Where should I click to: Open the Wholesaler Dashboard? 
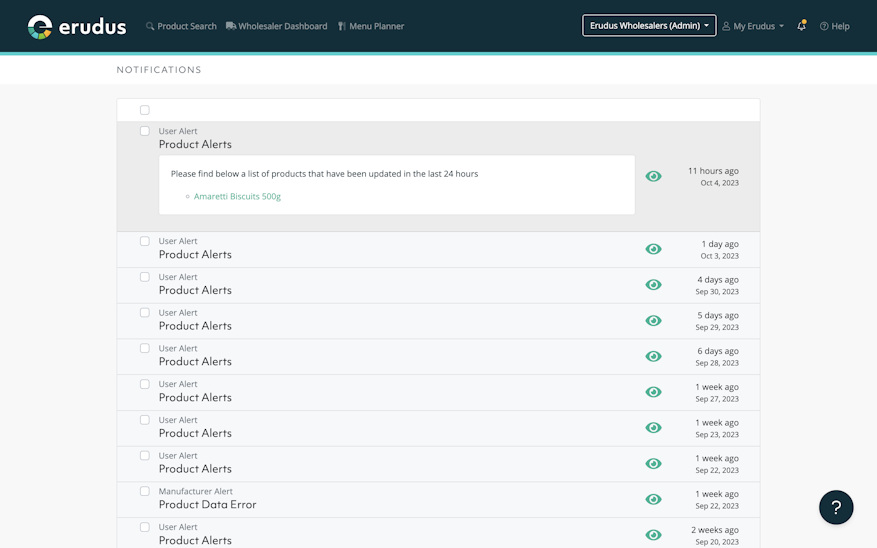(276, 26)
